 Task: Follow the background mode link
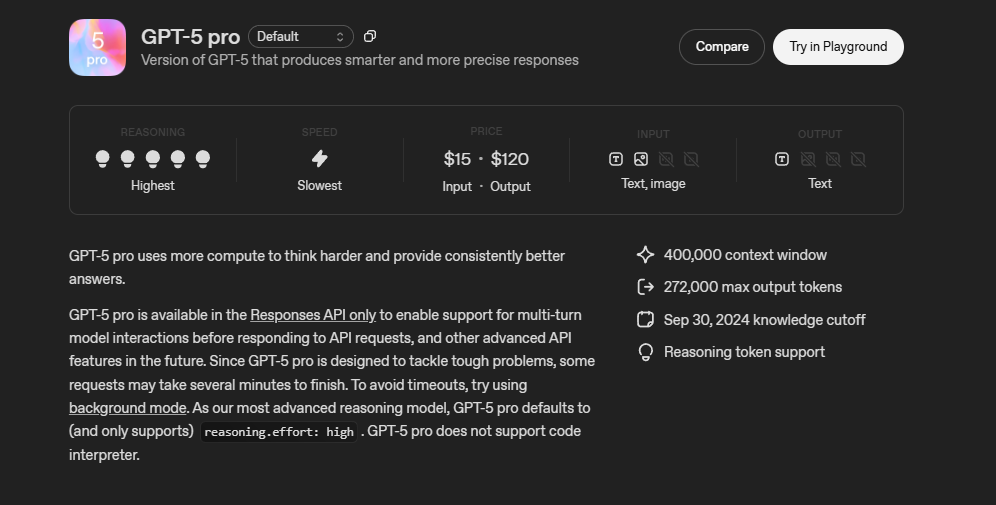pos(127,408)
